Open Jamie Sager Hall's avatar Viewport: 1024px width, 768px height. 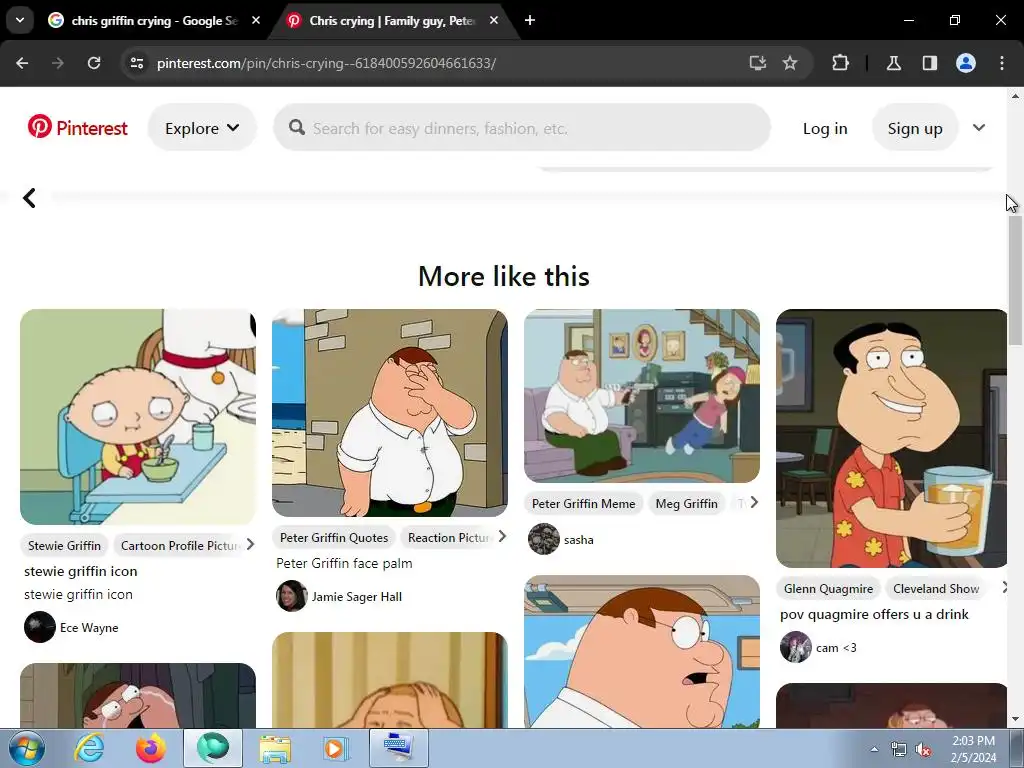292,596
